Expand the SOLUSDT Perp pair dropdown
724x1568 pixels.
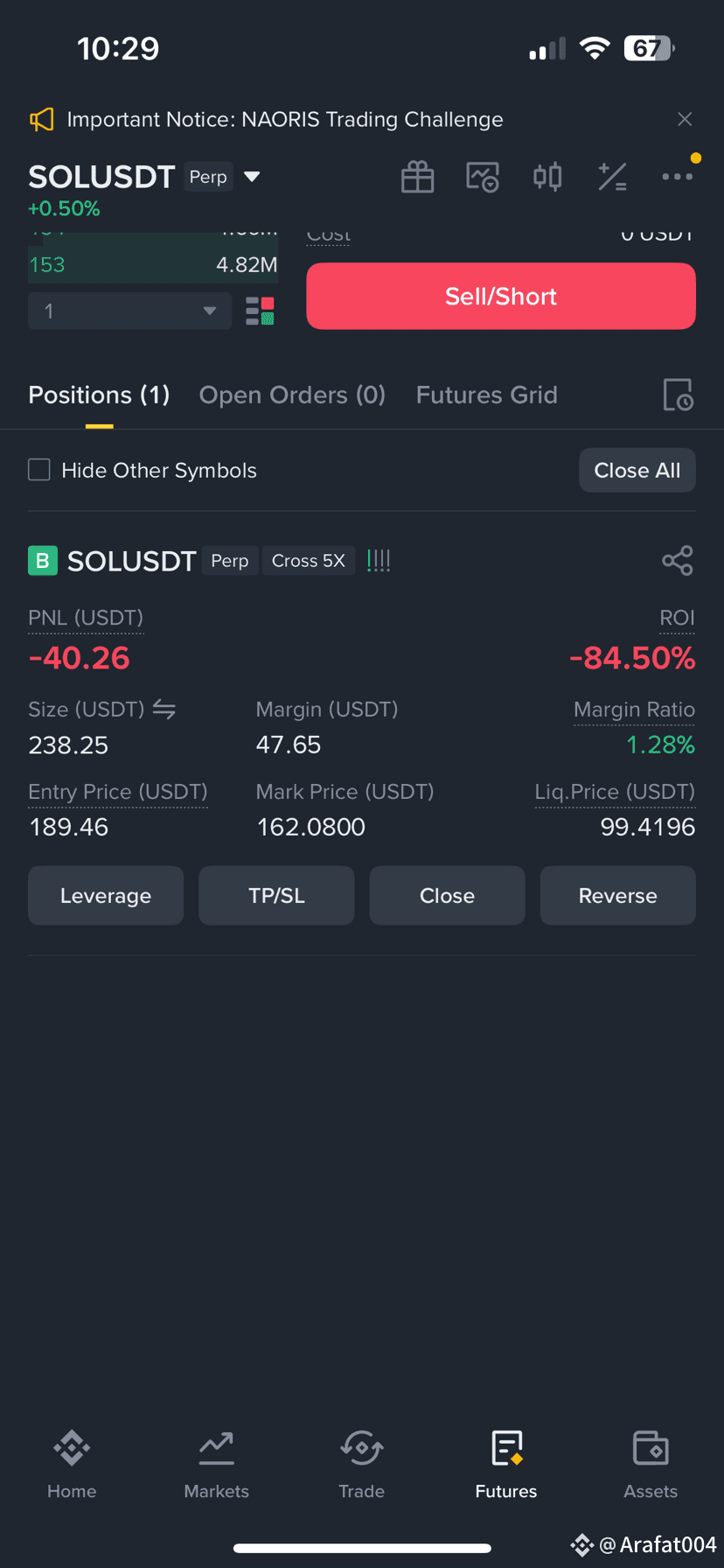point(252,177)
